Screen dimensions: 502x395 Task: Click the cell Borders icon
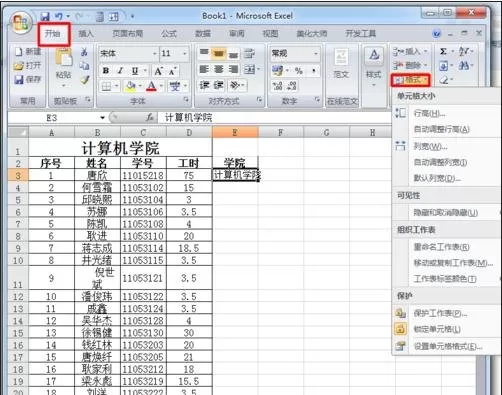coord(106,87)
